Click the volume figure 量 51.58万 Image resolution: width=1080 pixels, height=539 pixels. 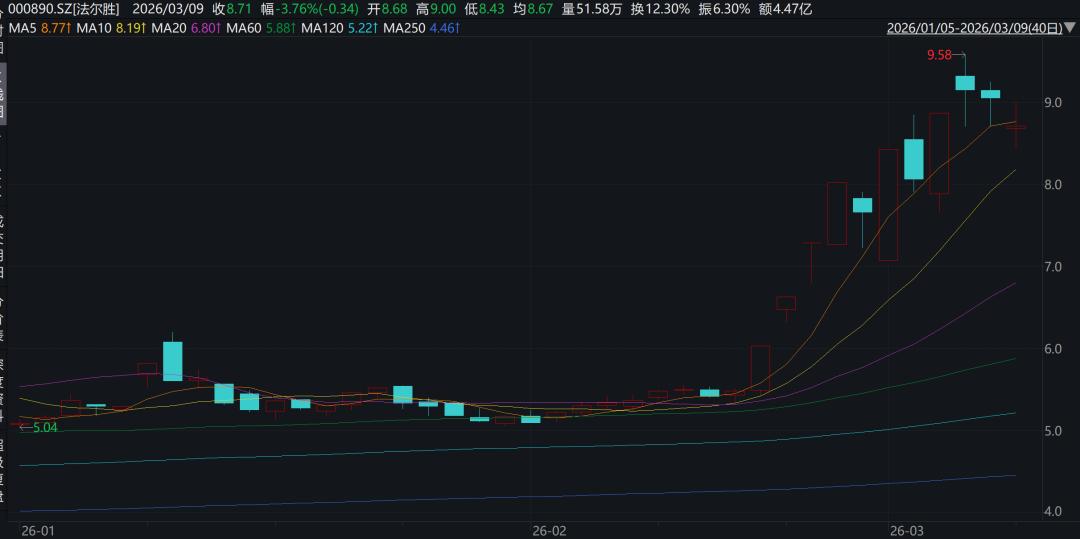593,10
